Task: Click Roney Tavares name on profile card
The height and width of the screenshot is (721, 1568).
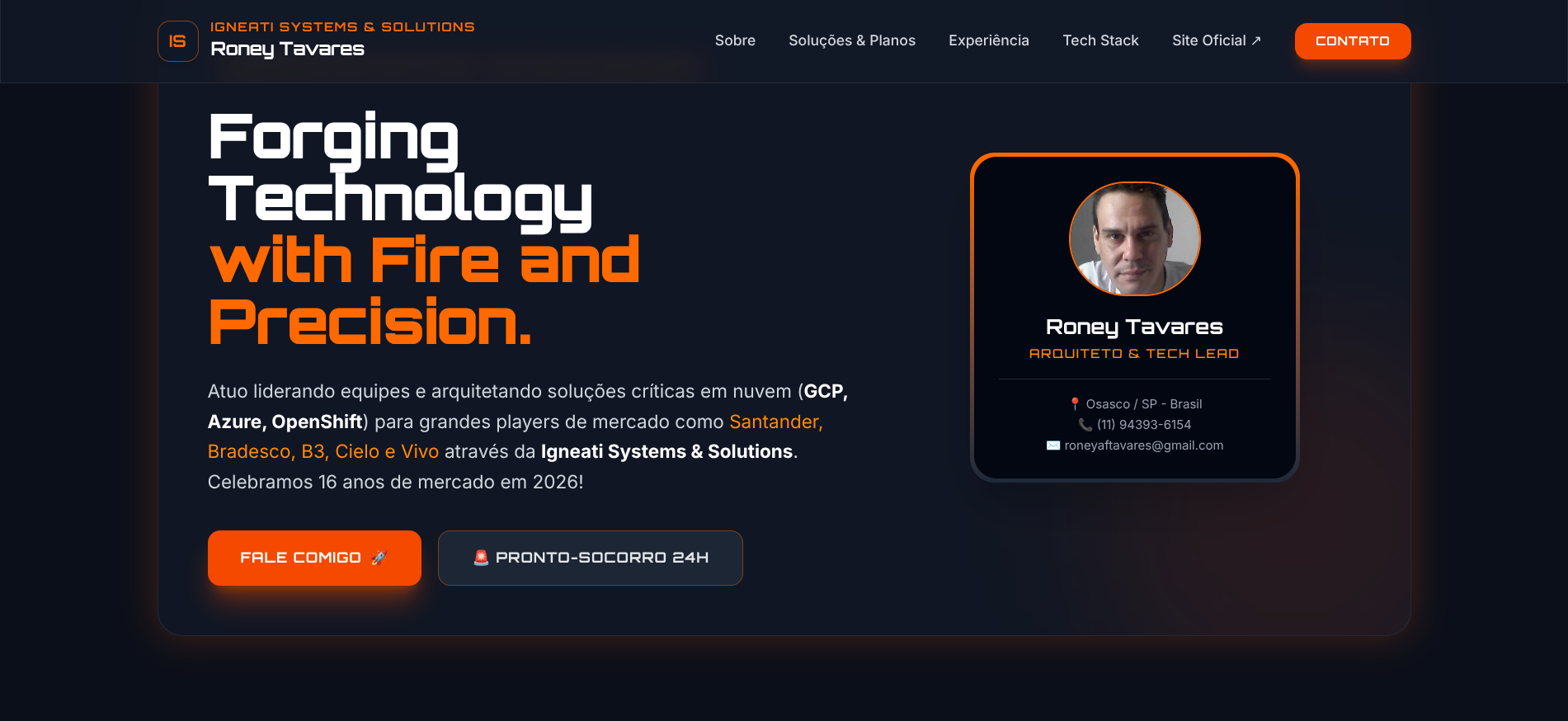Action: [x=1134, y=328]
